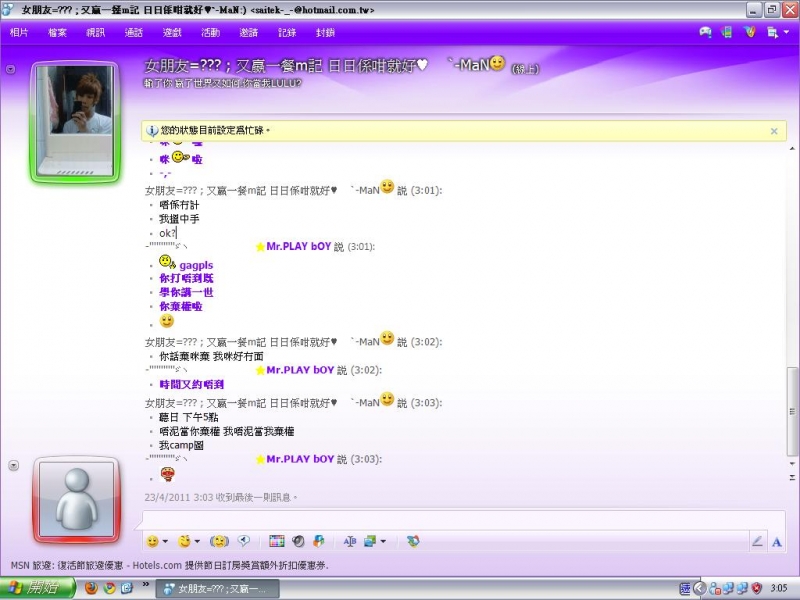
Task: Collapse my own display picture panel
Action: coord(14,465)
